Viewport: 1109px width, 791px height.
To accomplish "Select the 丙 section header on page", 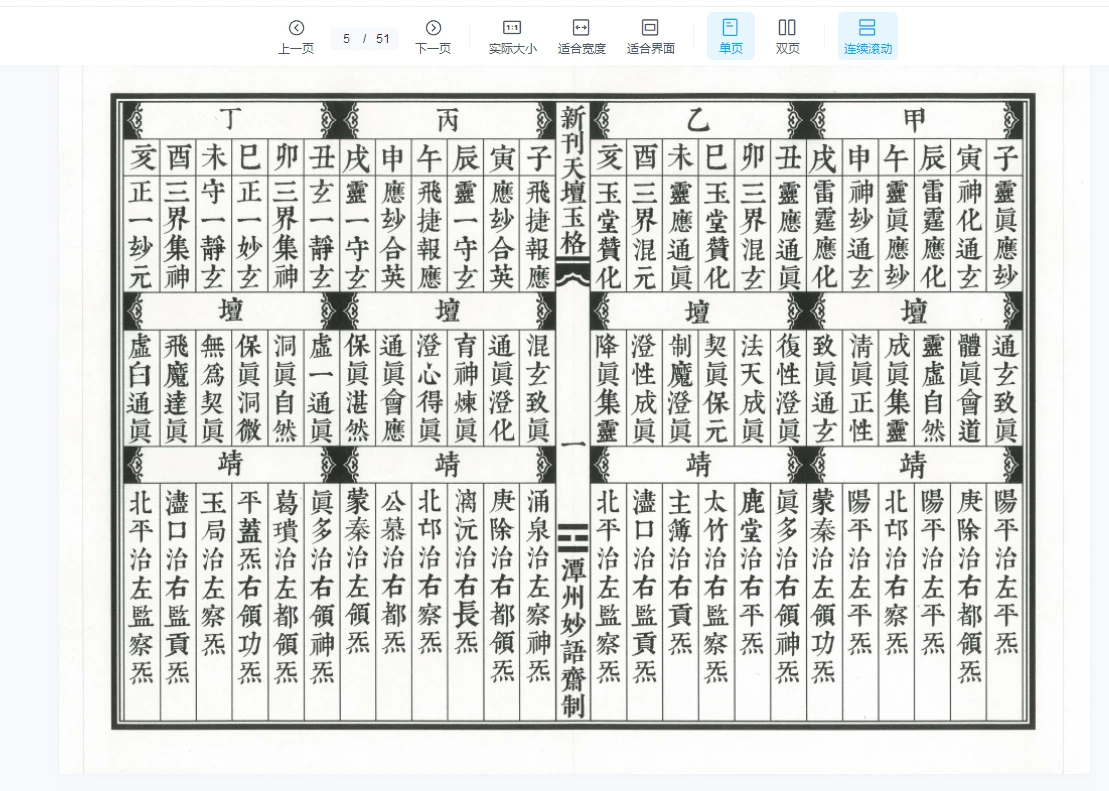I will coord(447,120).
